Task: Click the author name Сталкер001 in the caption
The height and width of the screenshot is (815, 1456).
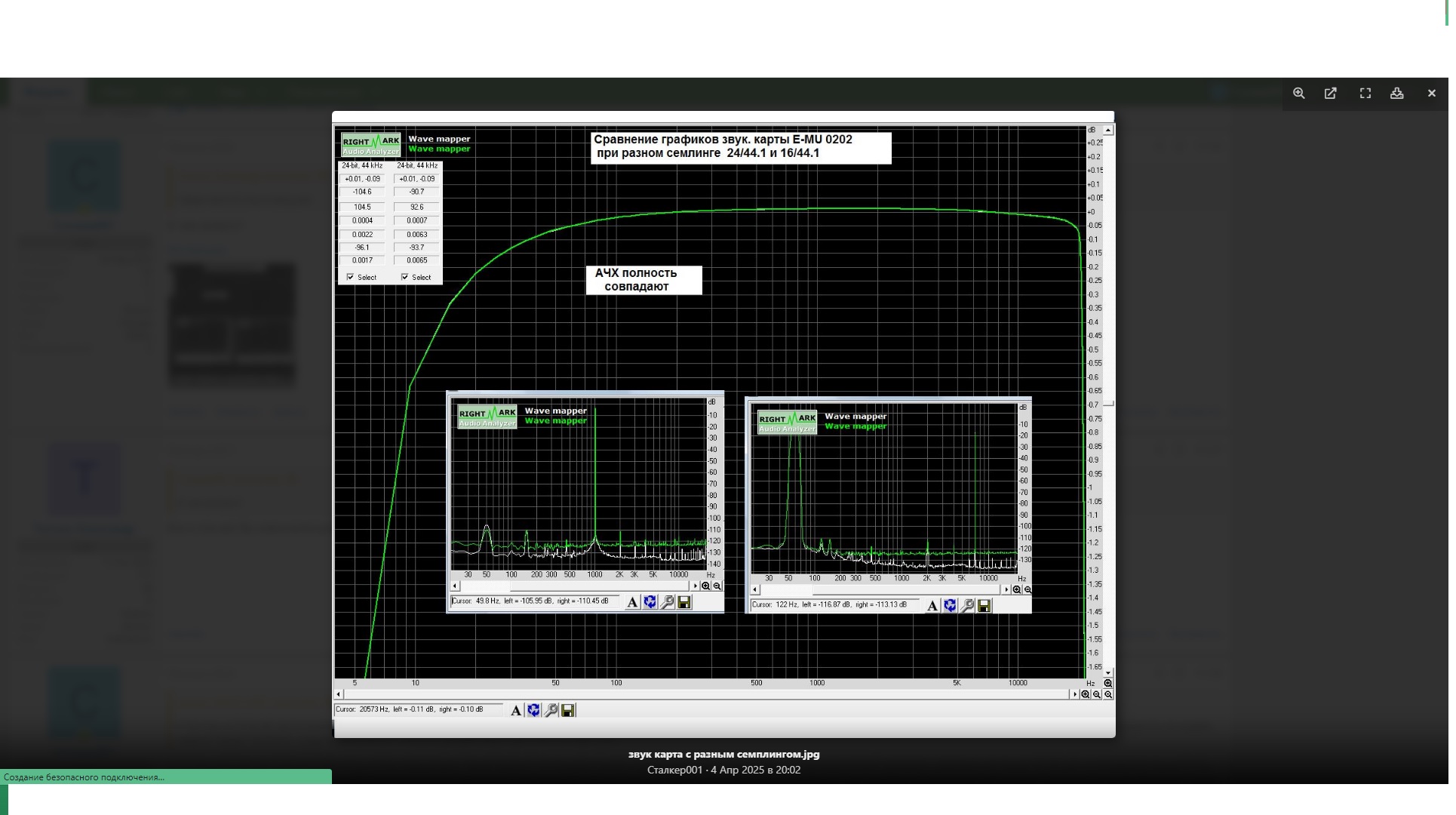Action: [x=674, y=770]
